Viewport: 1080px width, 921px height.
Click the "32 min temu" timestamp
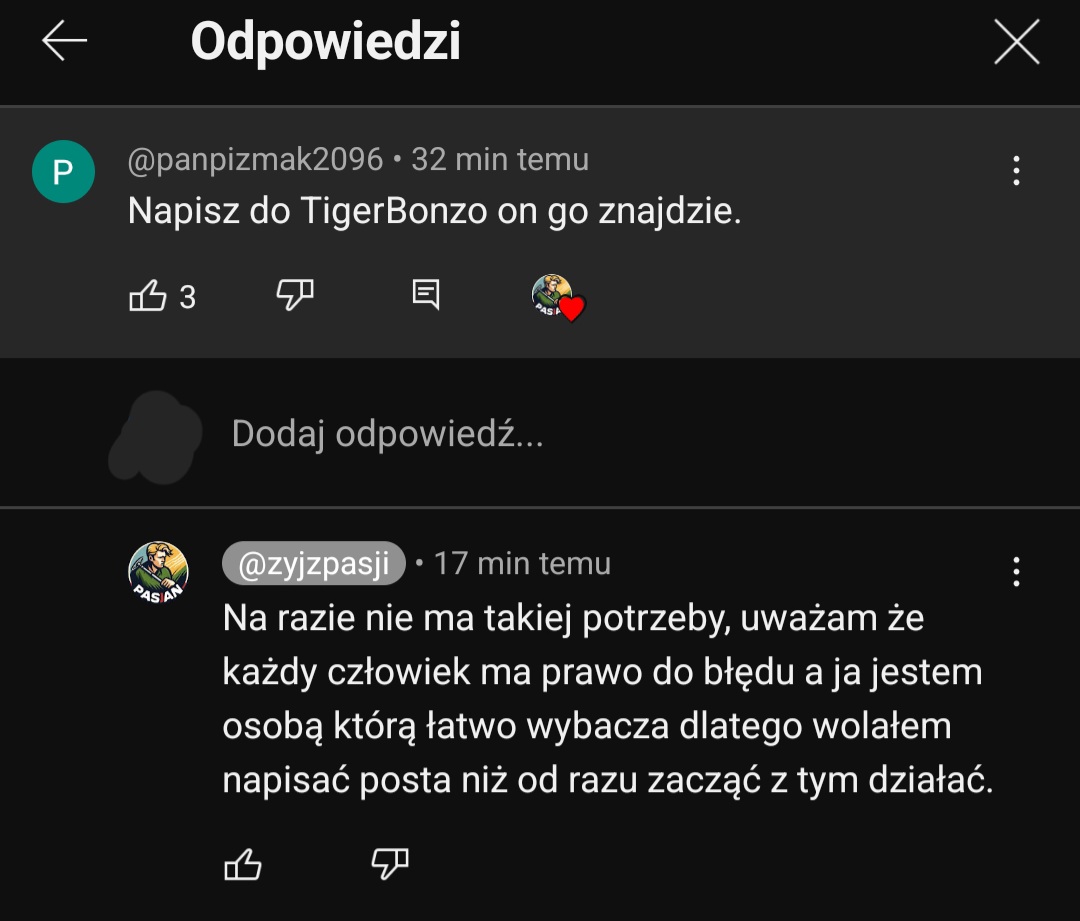click(x=500, y=159)
